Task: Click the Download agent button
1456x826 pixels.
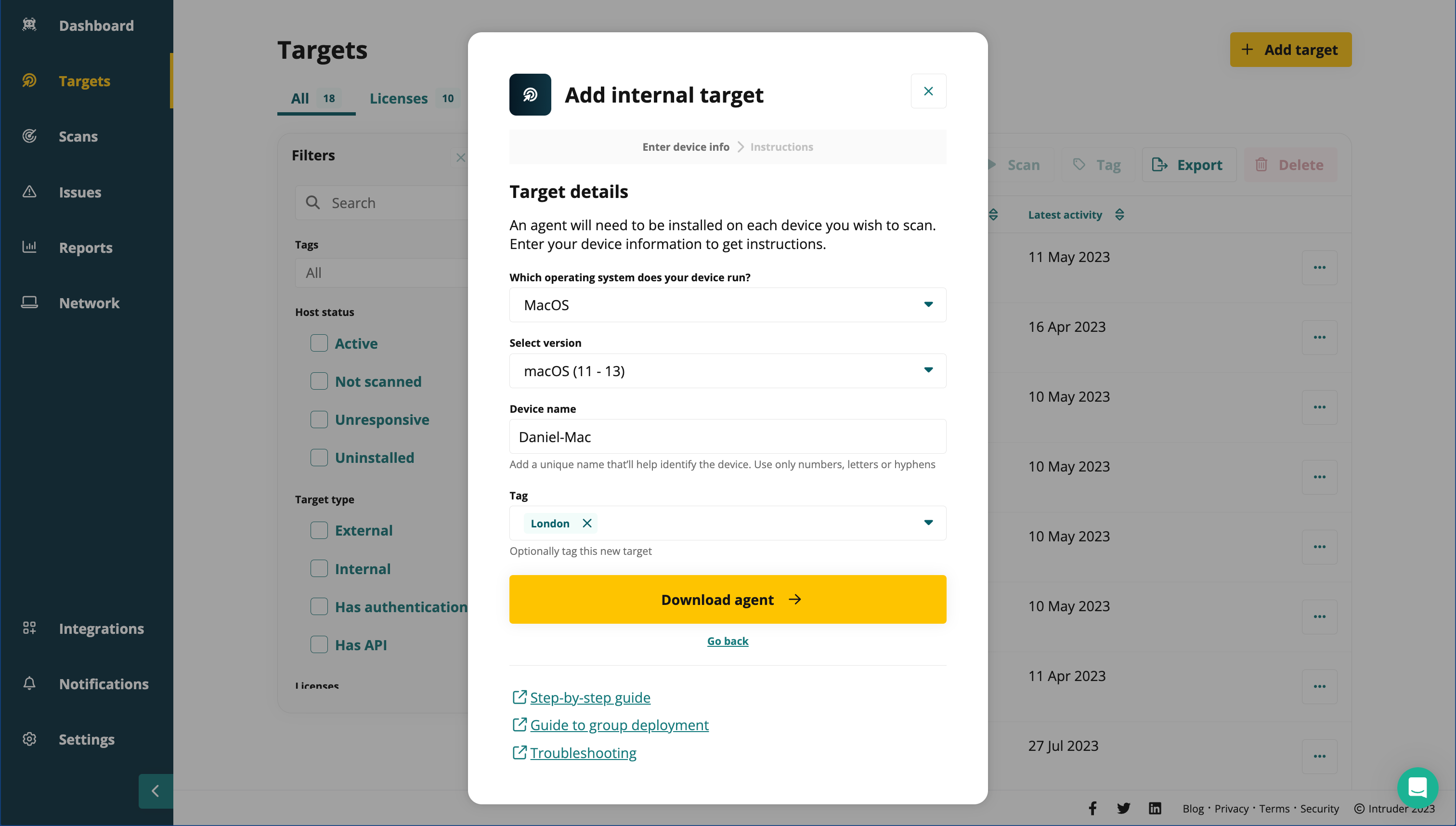Action: (x=728, y=599)
